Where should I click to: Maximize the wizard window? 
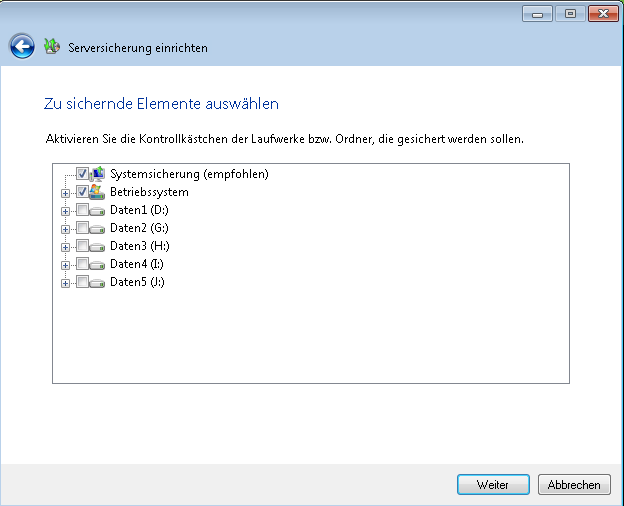570,14
